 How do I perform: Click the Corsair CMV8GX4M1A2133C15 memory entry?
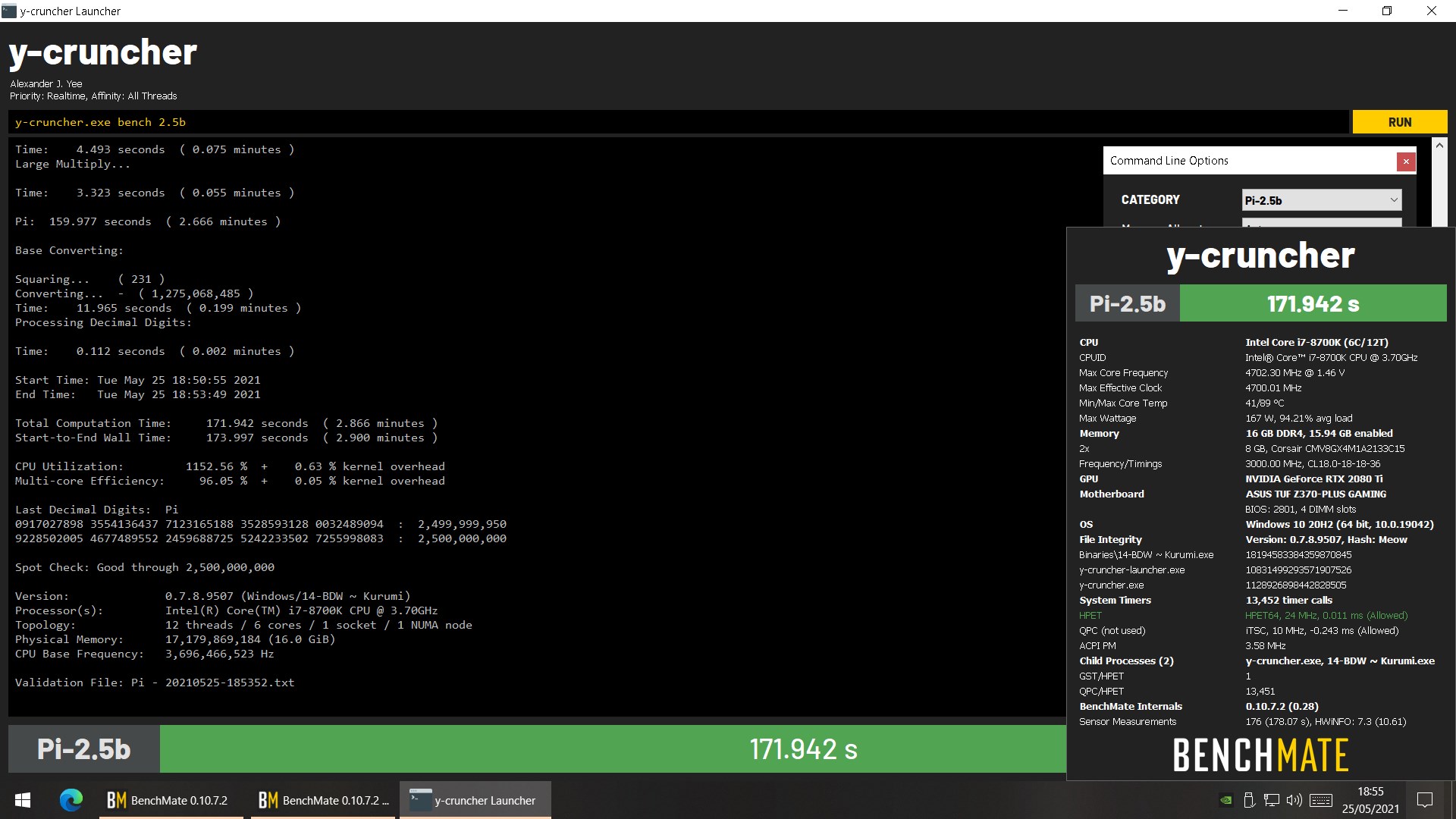pos(1325,448)
